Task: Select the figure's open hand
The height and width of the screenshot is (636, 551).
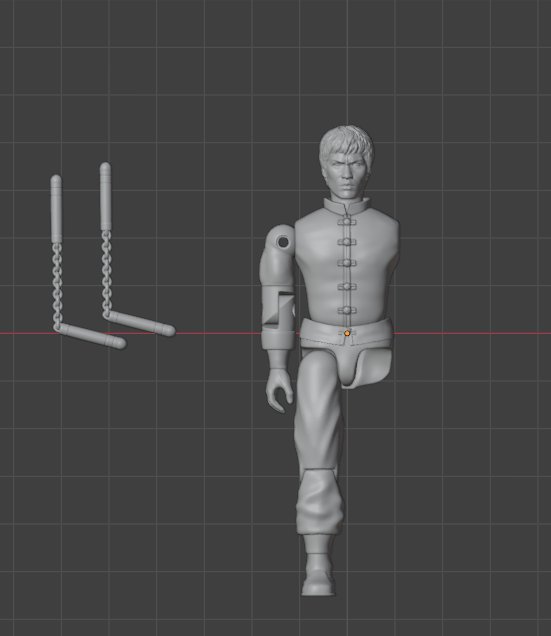Action: click(280, 391)
